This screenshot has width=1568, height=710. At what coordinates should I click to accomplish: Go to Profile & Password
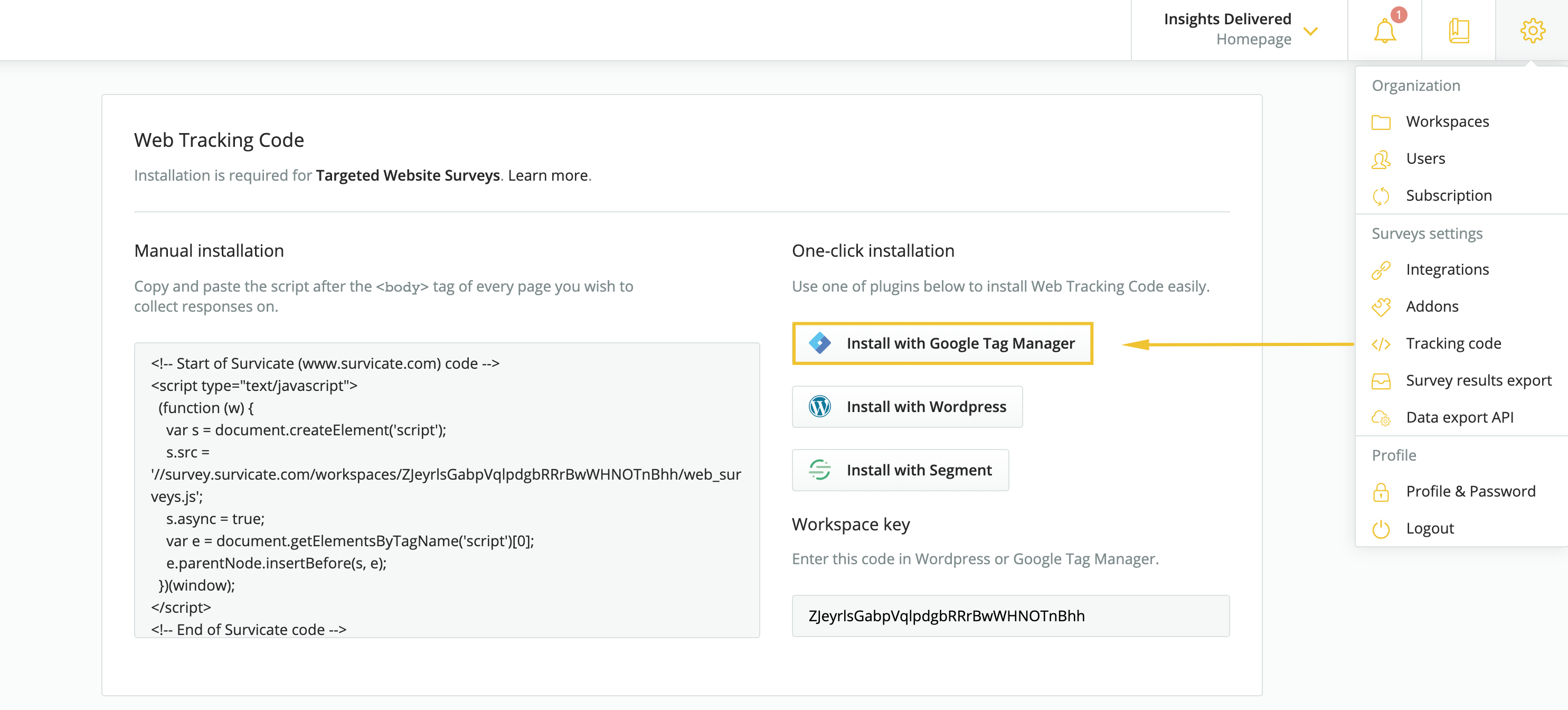point(1470,491)
